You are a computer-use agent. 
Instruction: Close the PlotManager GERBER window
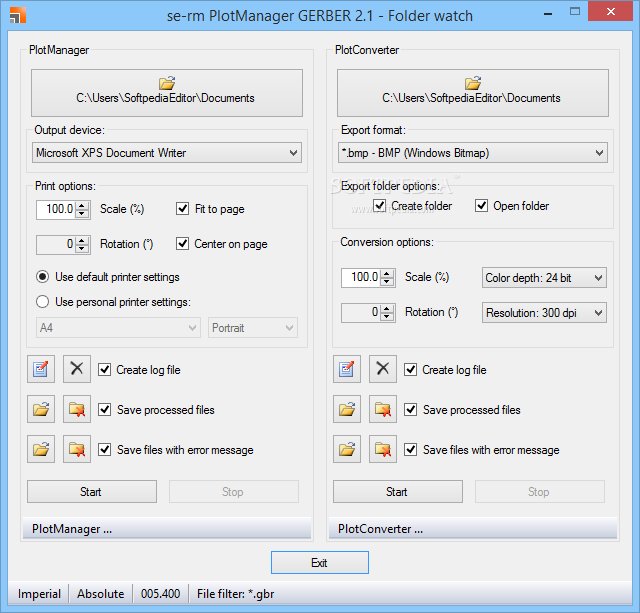pyautogui.click(x=611, y=11)
